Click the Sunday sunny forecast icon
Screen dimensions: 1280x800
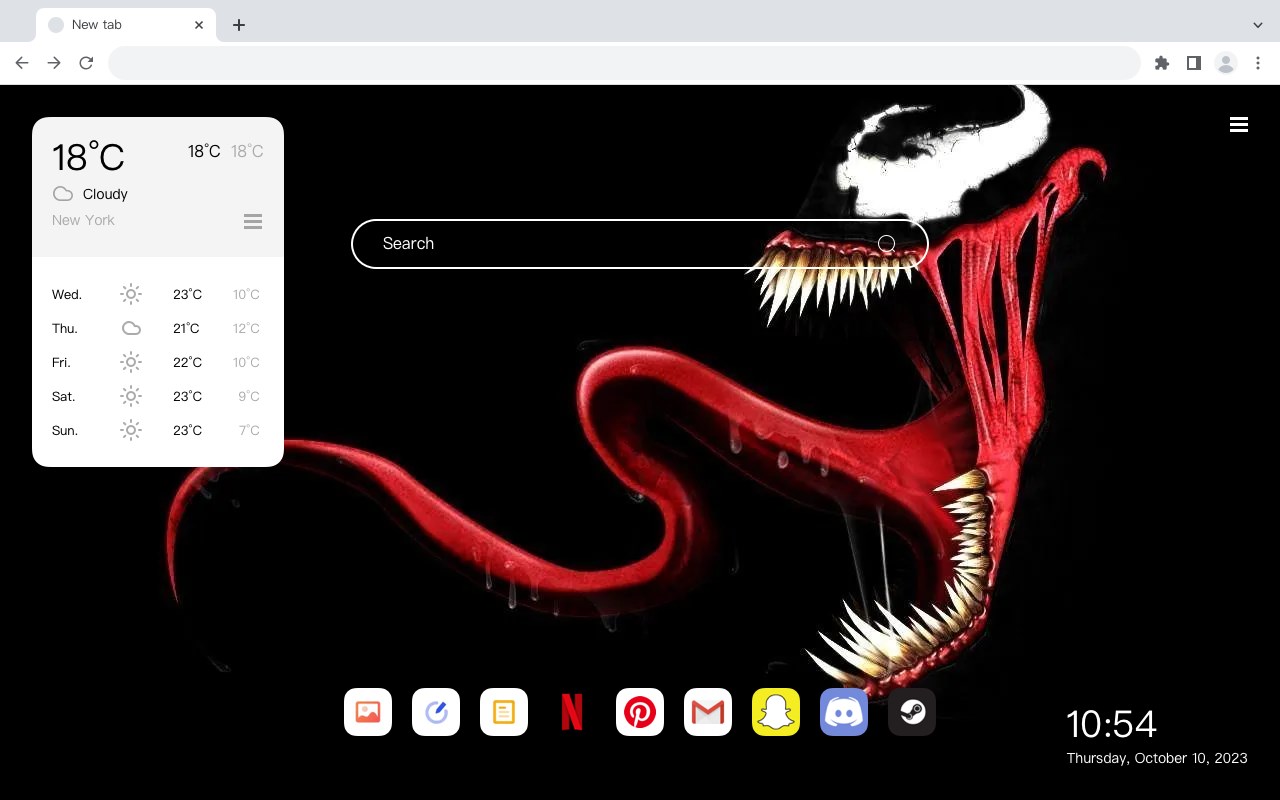131,430
